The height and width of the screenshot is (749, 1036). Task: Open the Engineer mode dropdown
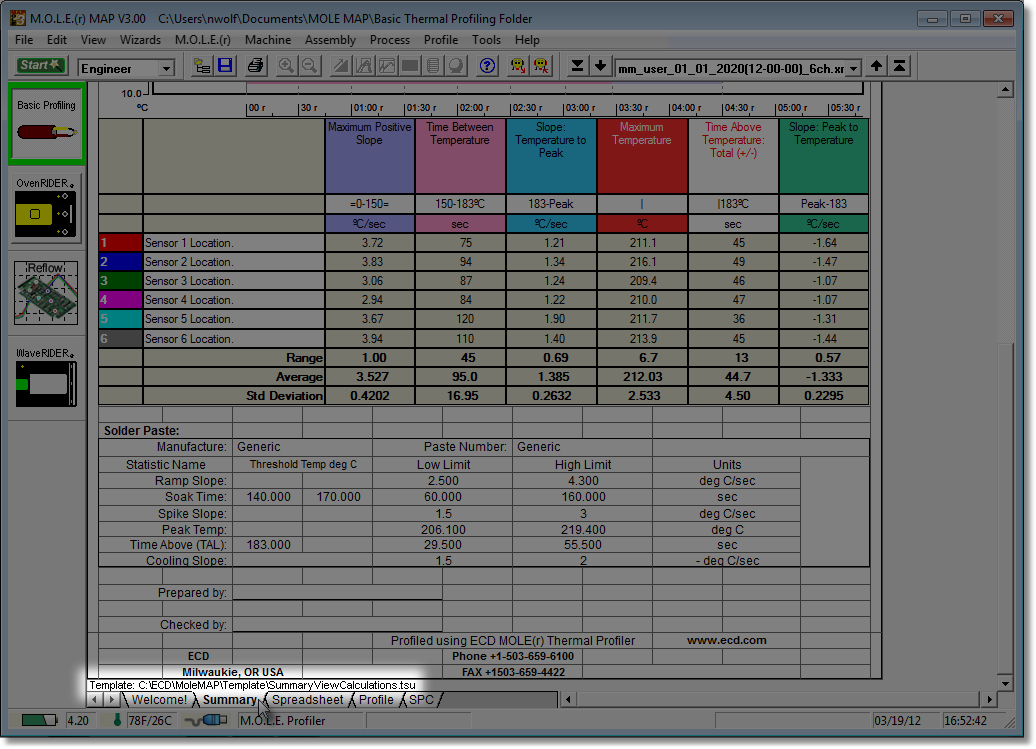coord(166,68)
